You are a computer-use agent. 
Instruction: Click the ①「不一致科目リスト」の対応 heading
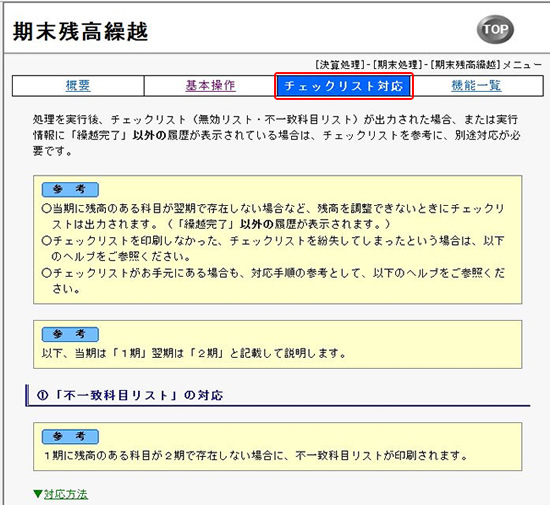click(130, 395)
